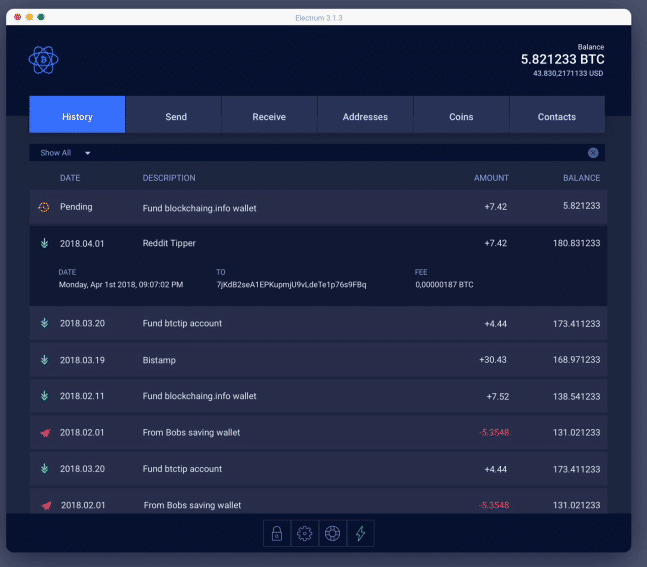Collapse the Reddit Tipper transaction

click(318, 243)
